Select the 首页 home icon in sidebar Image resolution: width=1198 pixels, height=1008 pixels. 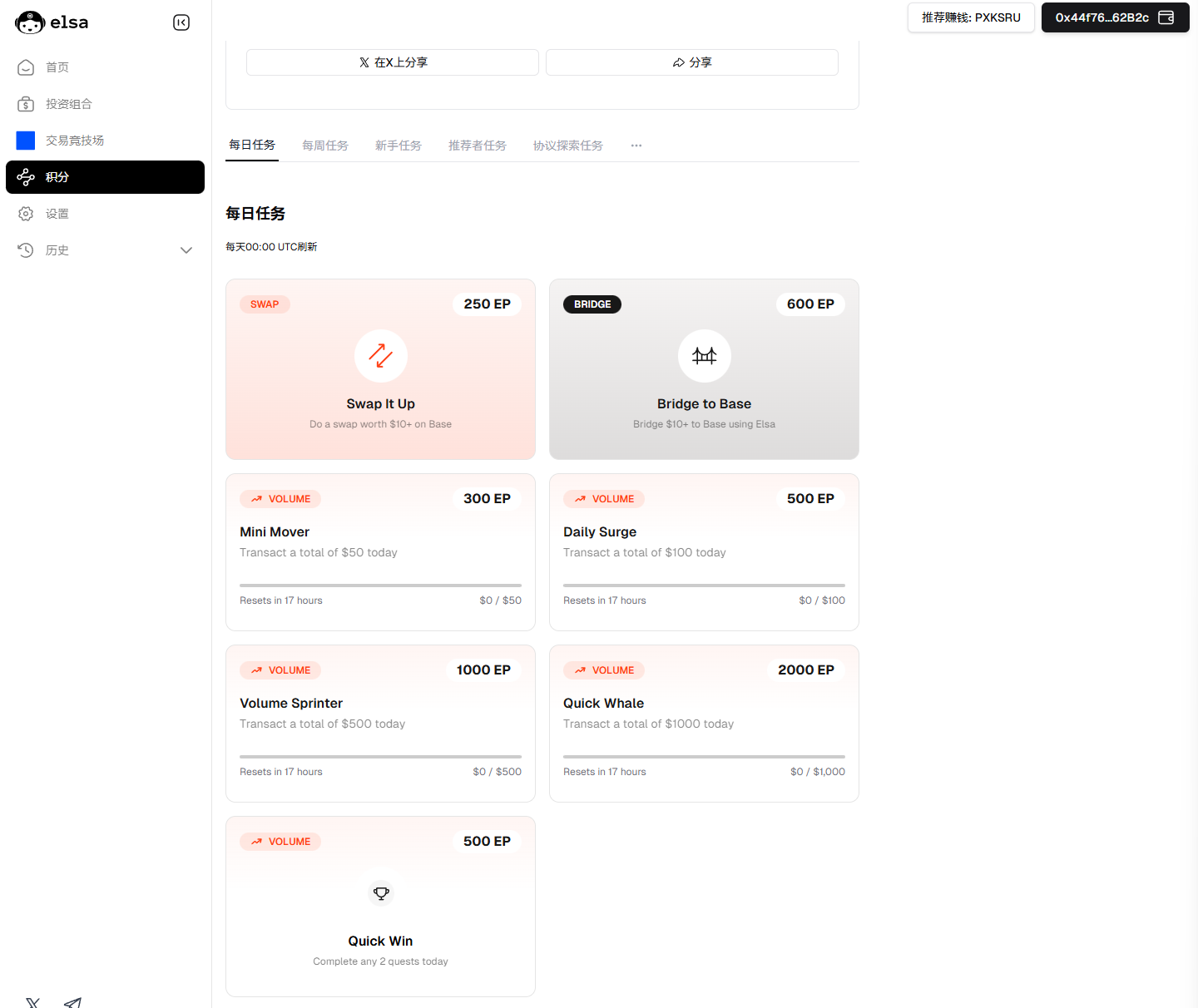pyautogui.click(x=26, y=67)
